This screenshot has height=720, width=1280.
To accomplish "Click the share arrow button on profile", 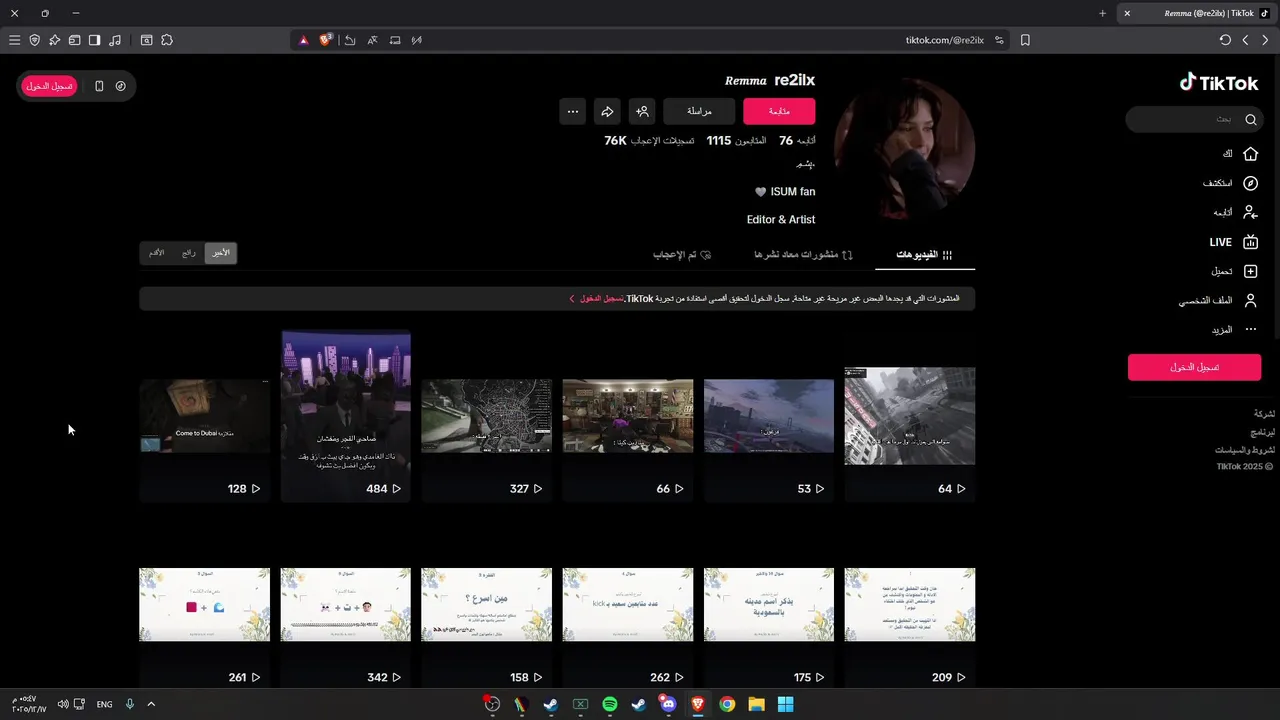I will pyautogui.click(x=607, y=111).
